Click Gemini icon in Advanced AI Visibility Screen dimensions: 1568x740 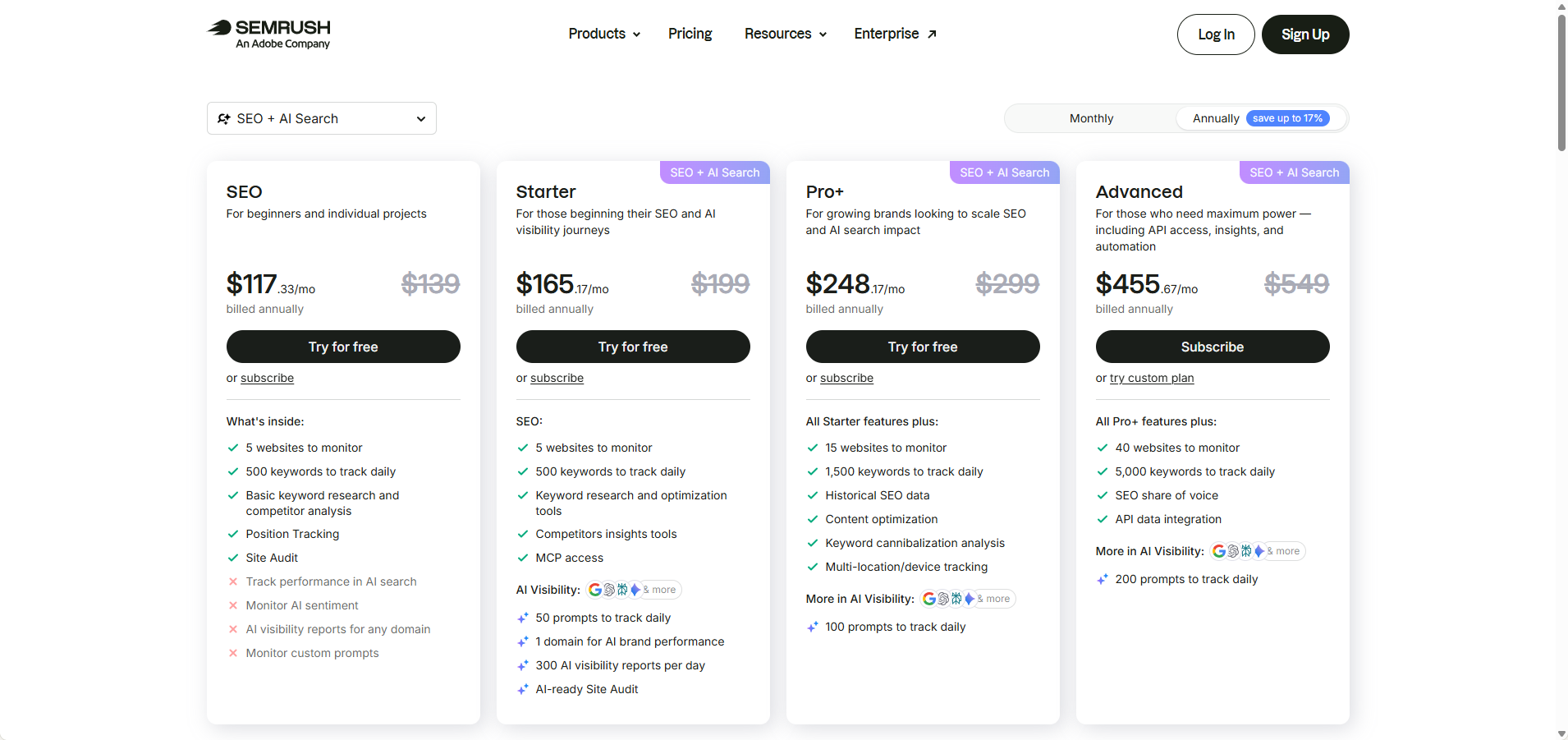coord(1259,551)
